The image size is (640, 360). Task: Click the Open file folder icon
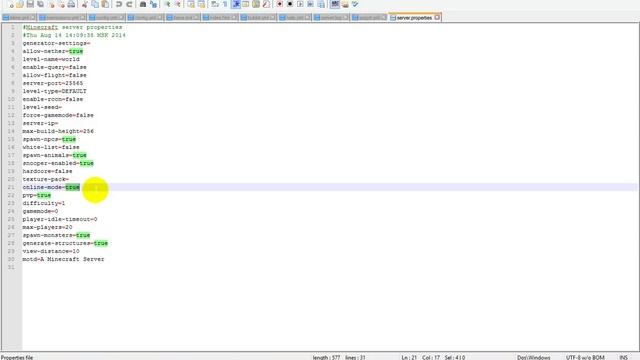[x=20, y=4]
